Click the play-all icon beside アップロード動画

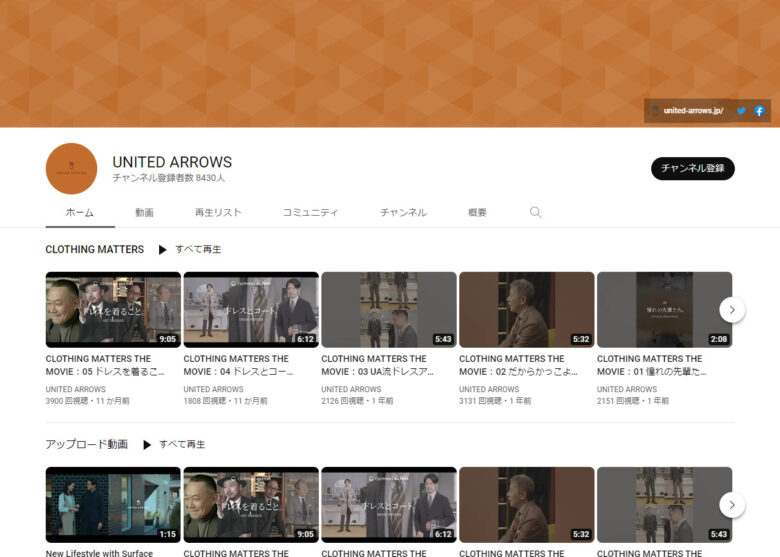147,445
